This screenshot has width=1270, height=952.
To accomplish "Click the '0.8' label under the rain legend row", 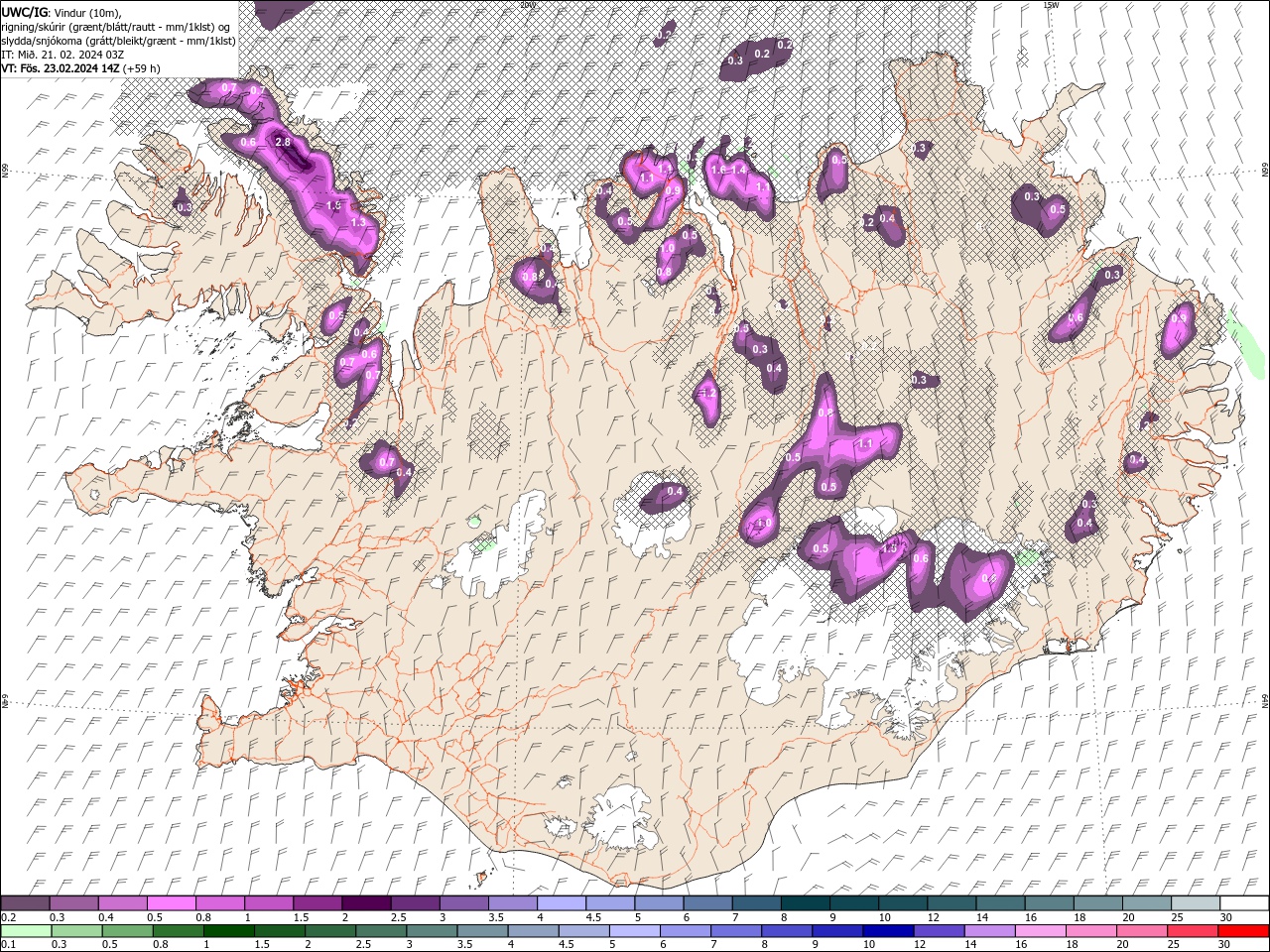I will tap(161, 945).
